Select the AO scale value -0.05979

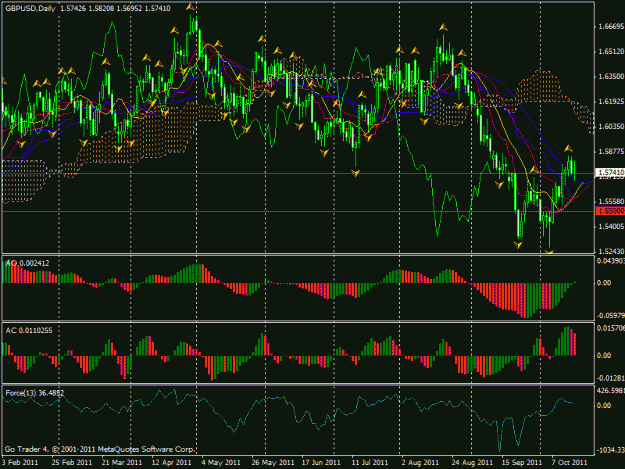click(611, 316)
